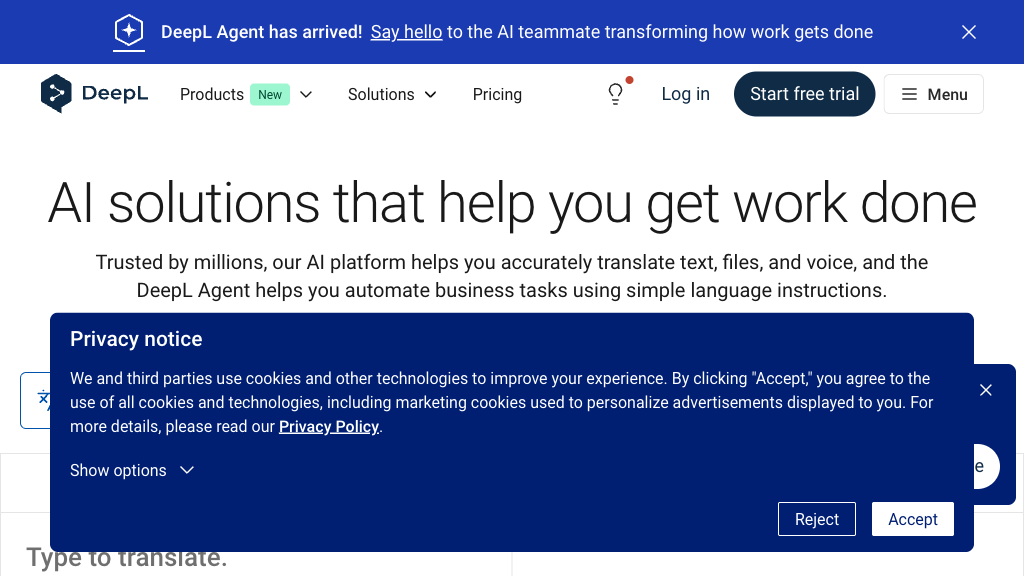Click the partially hidden circular button on right

(x=981, y=466)
